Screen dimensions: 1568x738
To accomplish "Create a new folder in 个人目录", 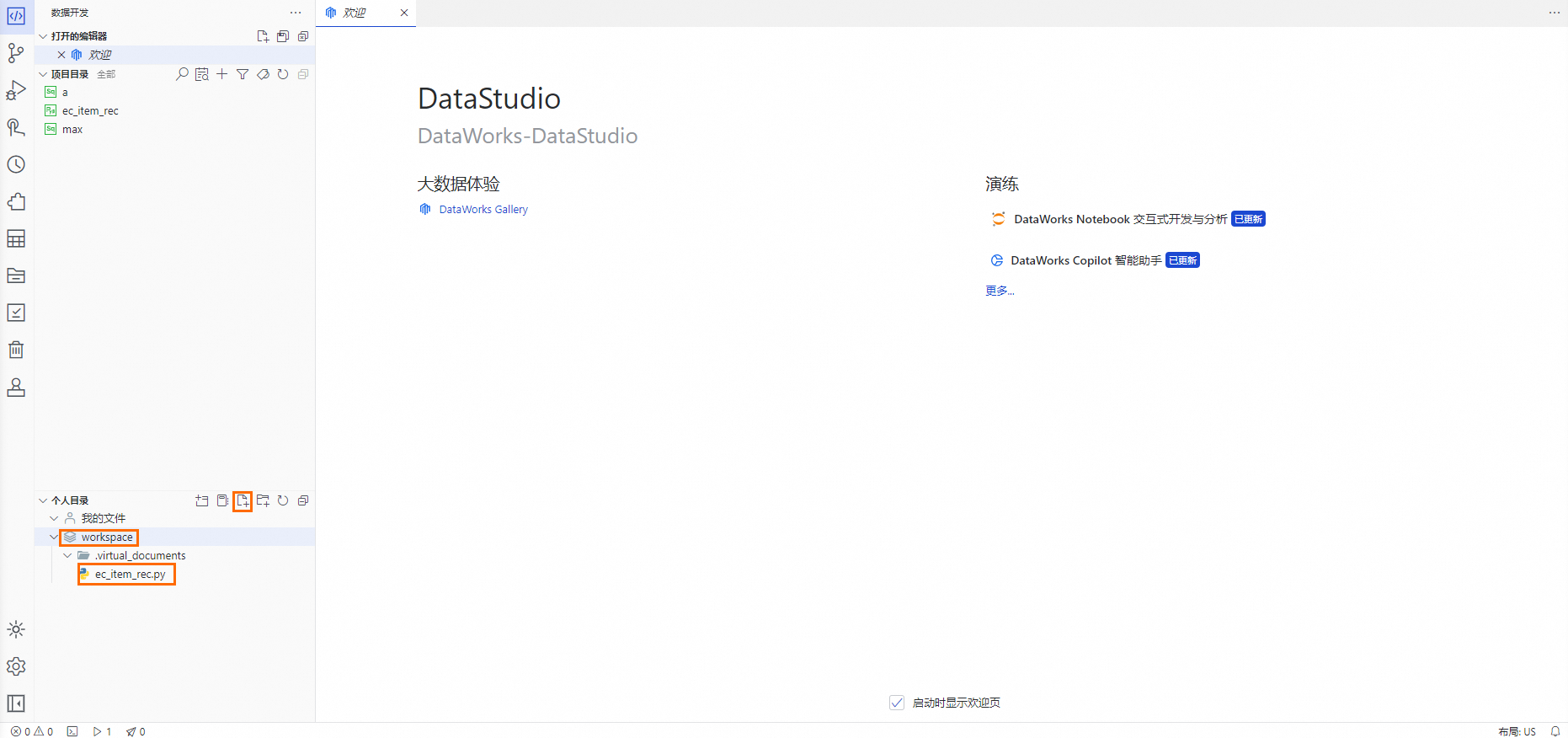I will [263, 500].
